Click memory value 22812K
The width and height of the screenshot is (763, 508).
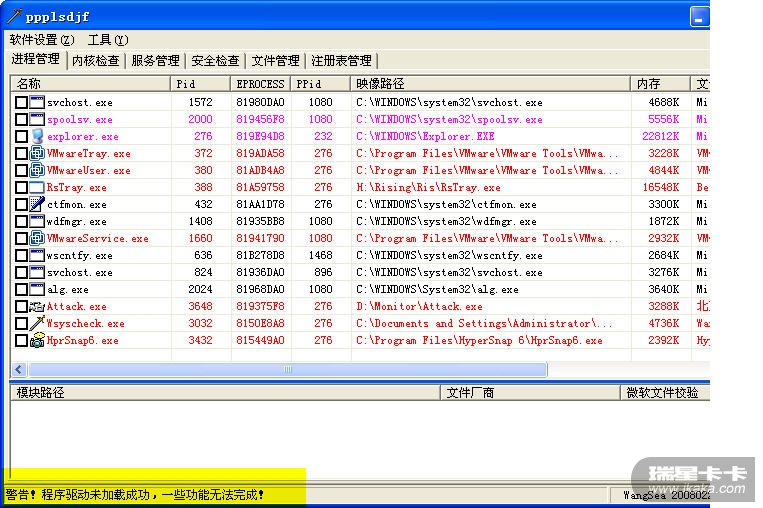click(660, 136)
